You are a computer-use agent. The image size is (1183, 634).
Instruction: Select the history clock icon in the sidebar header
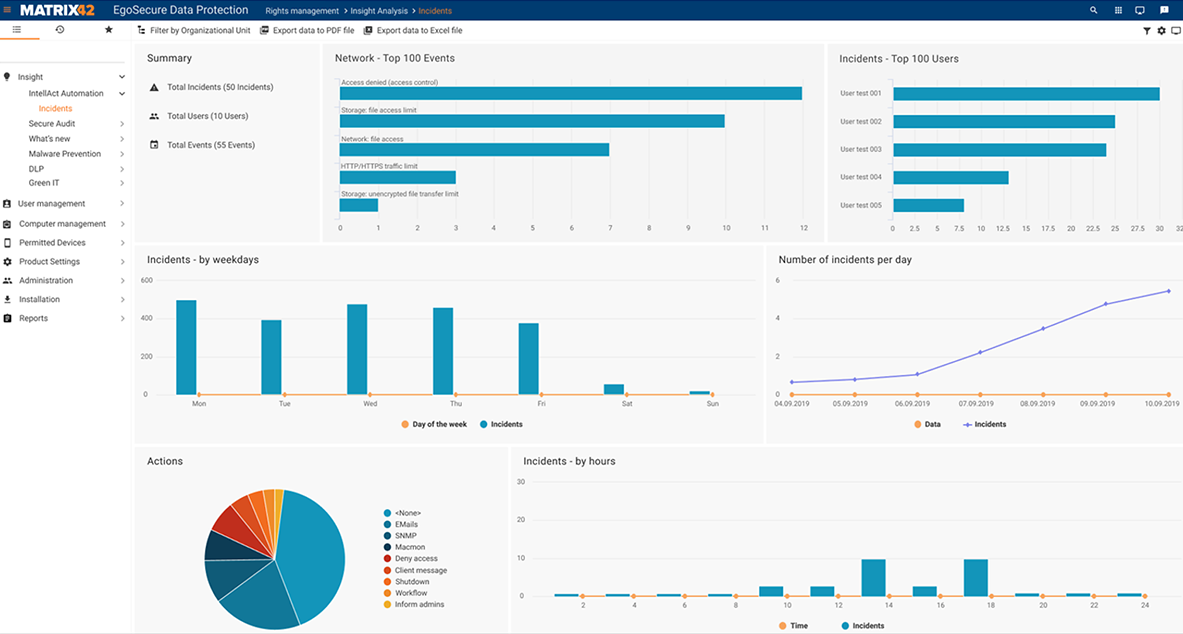click(60, 31)
